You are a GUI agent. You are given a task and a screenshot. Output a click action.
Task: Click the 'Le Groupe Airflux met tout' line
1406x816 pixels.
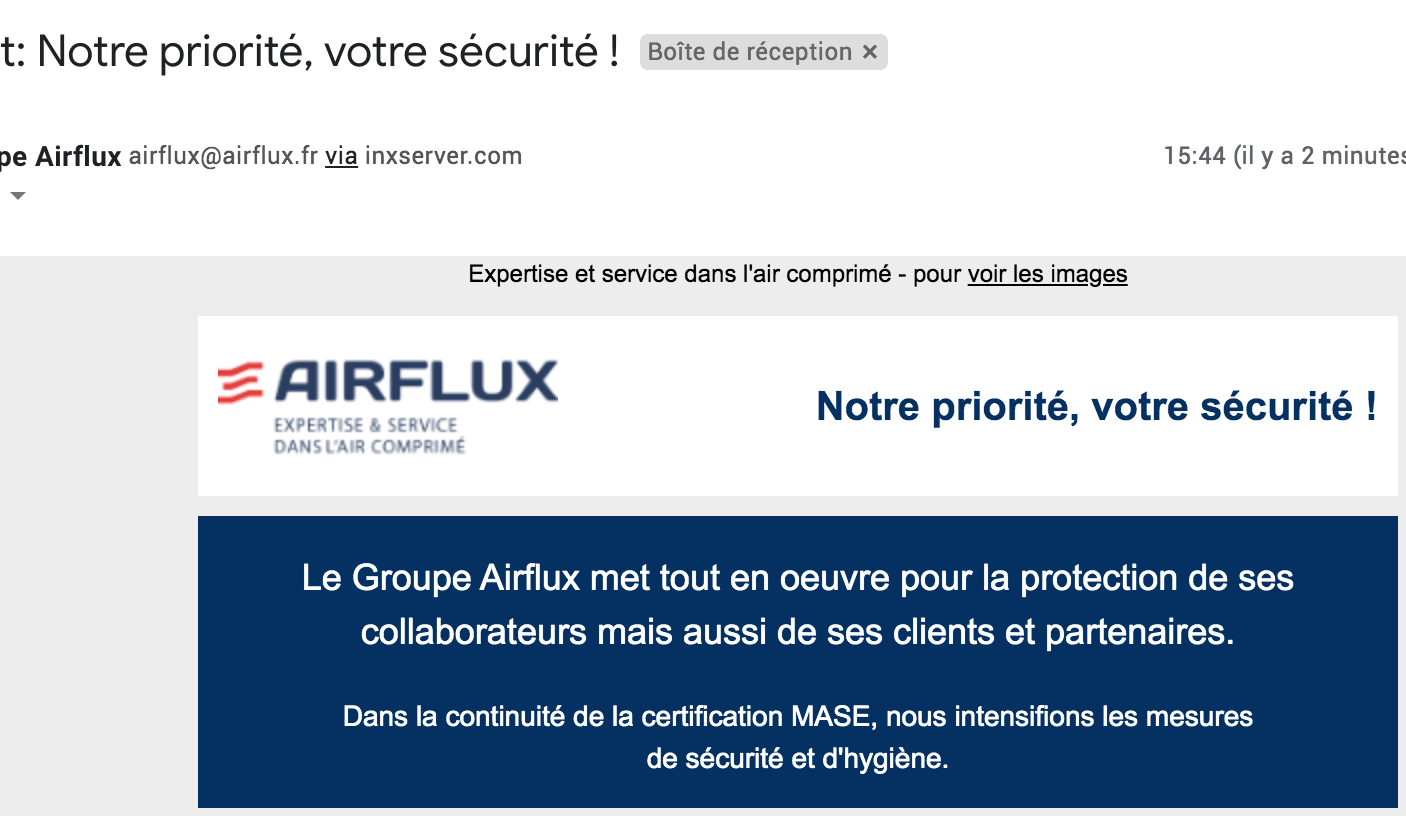point(798,578)
